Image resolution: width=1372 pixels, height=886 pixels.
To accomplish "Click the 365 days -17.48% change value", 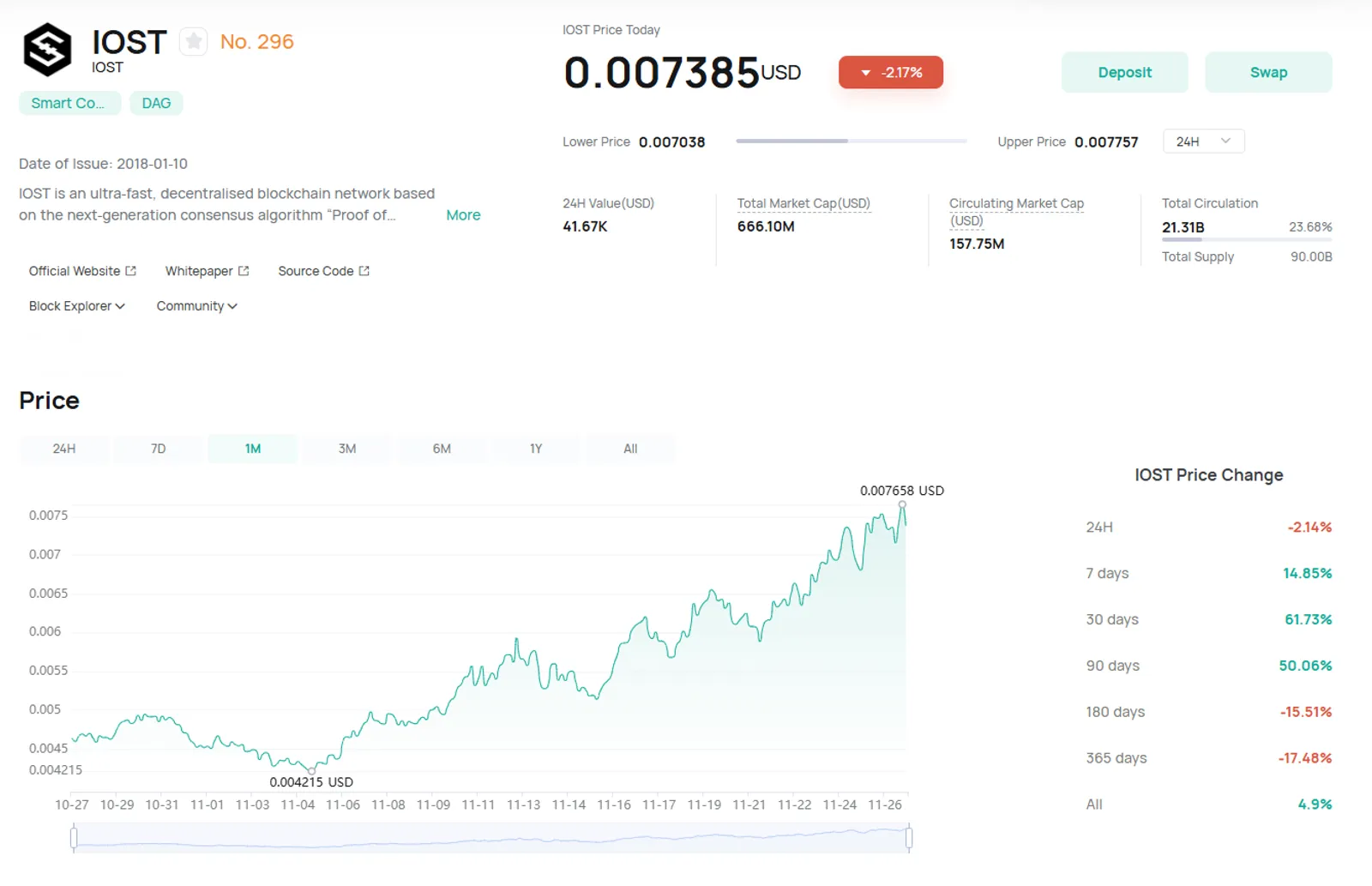I will (x=1305, y=759).
